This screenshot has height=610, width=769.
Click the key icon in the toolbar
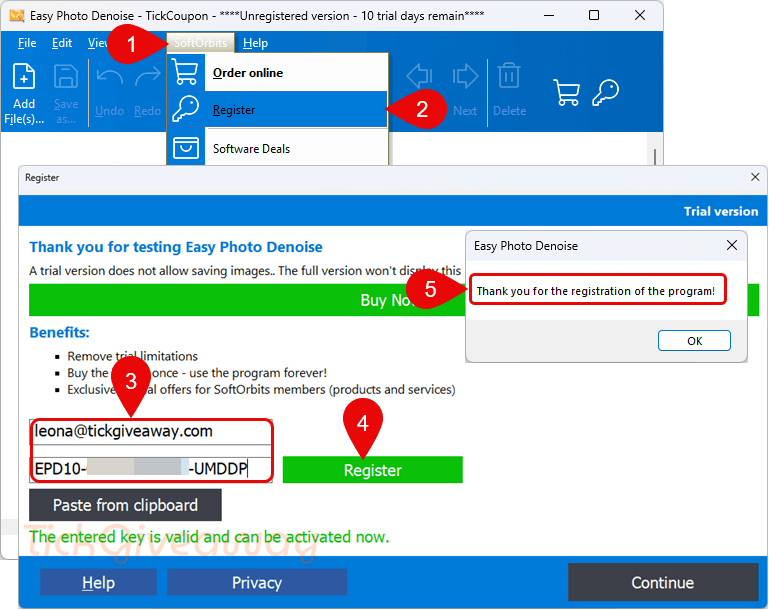pos(605,92)
